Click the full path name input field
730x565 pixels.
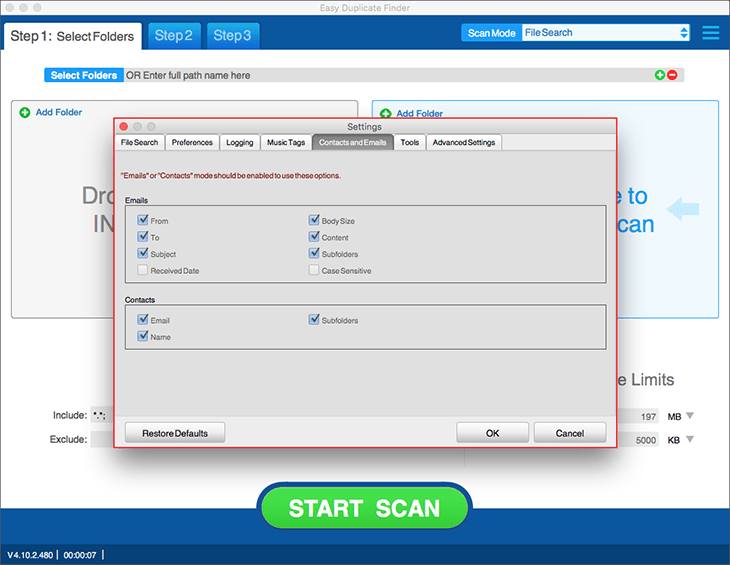pyautogui.click(x=389, y=75)
